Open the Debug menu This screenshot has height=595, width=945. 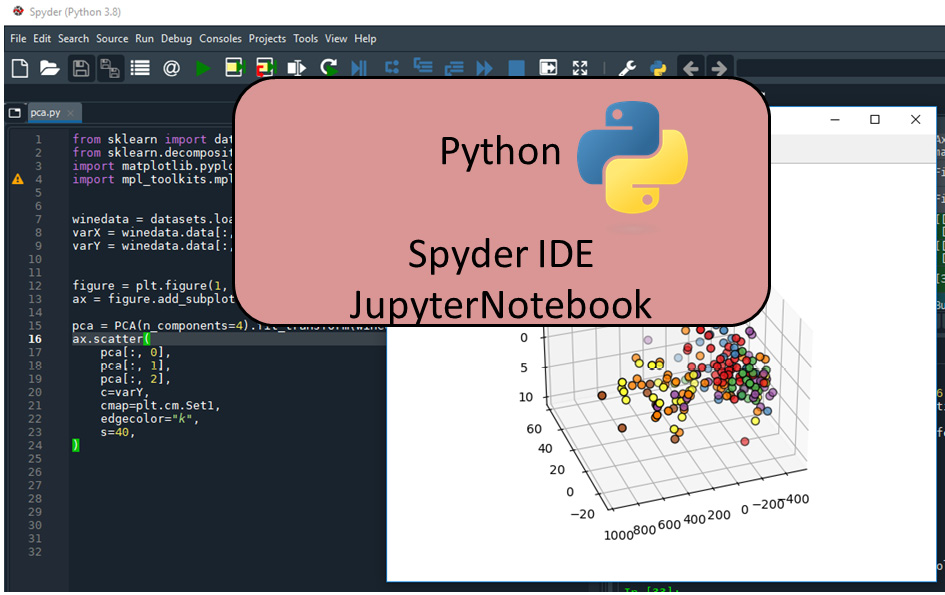(176, 39)
